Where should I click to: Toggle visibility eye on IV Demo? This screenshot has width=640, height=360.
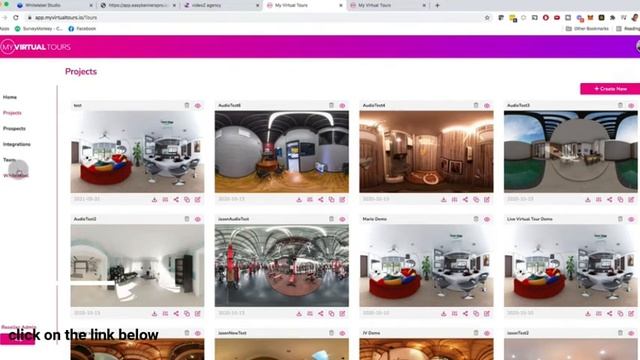(x=487, y=333)
